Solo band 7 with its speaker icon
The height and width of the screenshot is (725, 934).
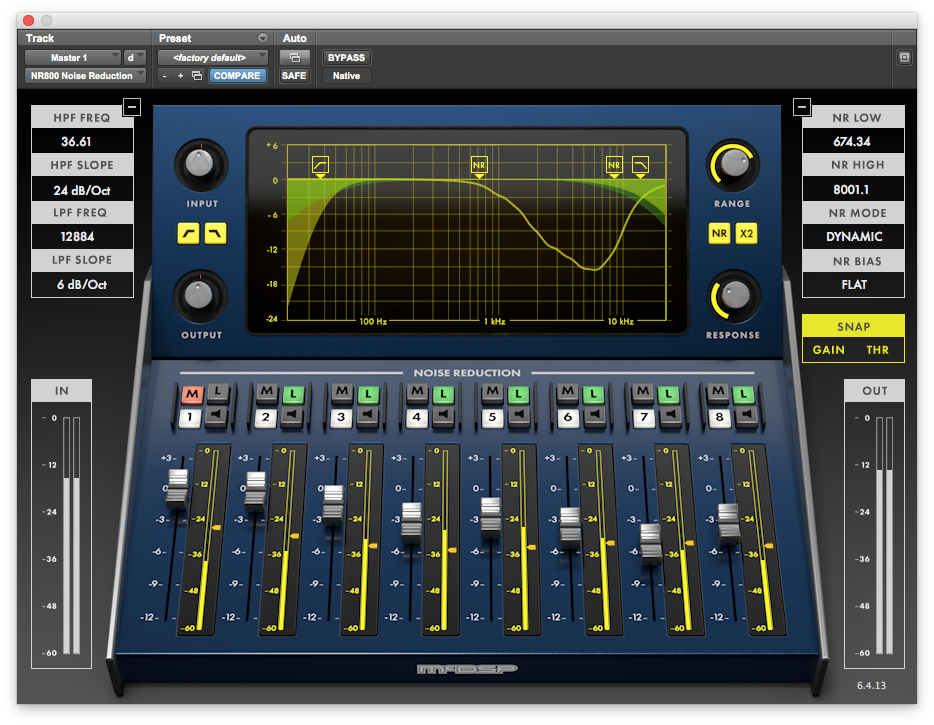coord(670,415)
